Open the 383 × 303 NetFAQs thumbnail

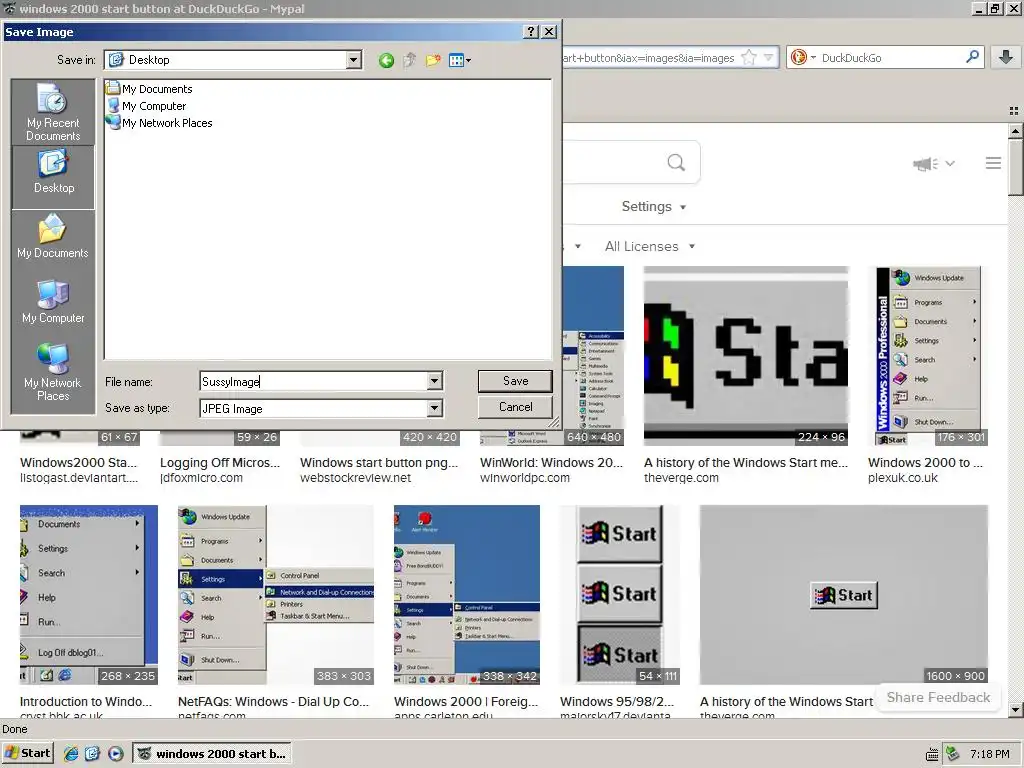tap(276, 594)
